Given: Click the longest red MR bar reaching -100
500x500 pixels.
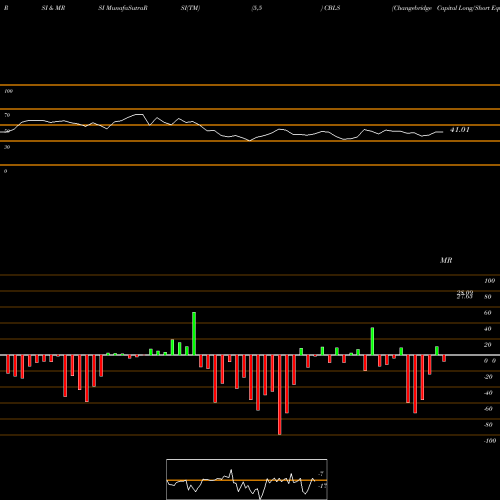Looking at the screenshot, I should 280,395.
